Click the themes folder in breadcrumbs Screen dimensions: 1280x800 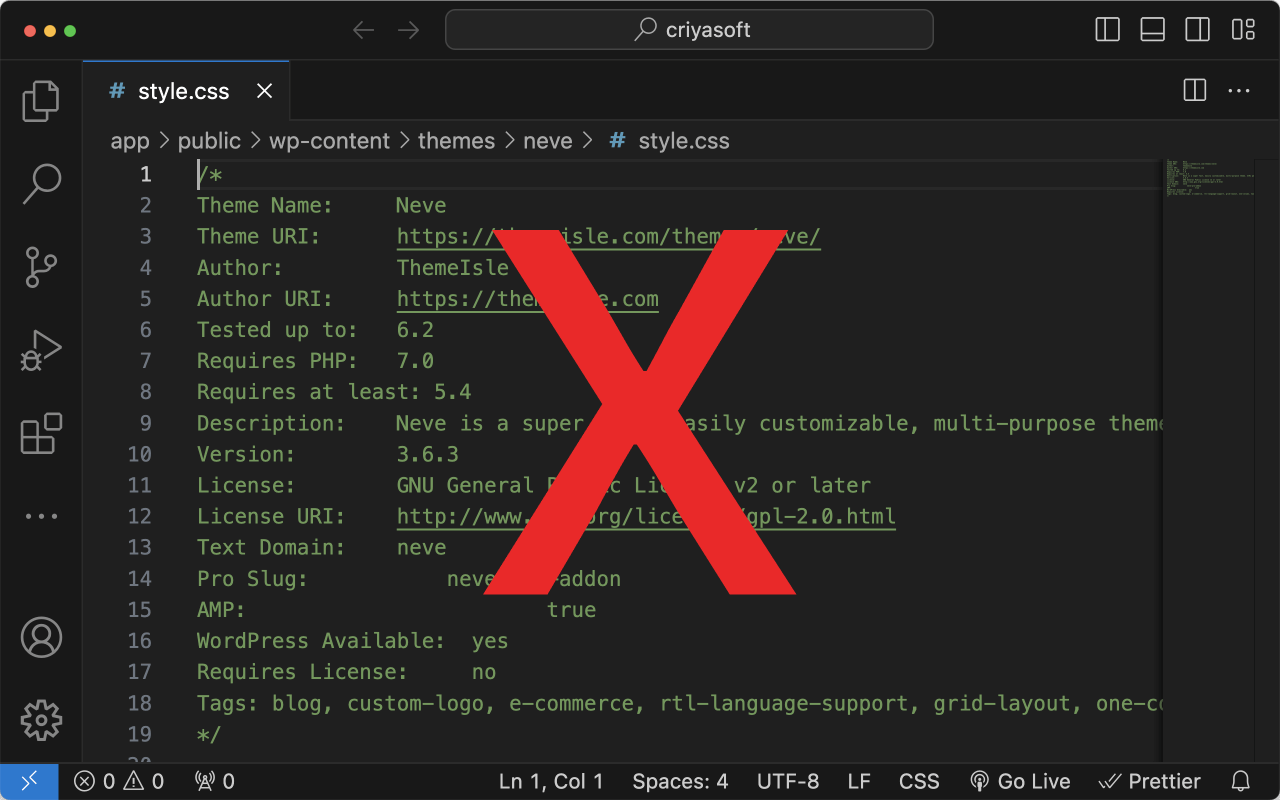tap(456, 141)
